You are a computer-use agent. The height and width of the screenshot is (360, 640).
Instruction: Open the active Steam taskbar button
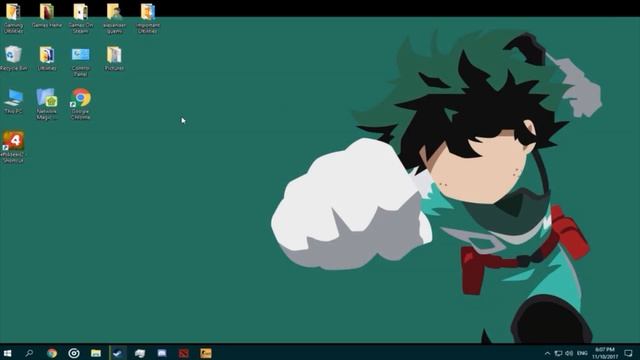(118, 353)
